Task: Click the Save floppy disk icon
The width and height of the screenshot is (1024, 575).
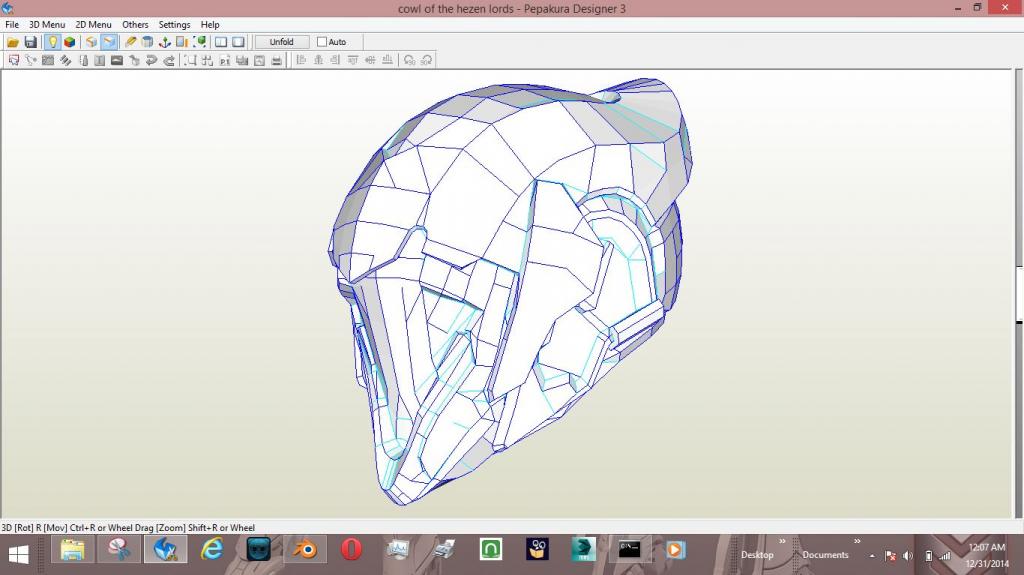Action: [30, 42]
